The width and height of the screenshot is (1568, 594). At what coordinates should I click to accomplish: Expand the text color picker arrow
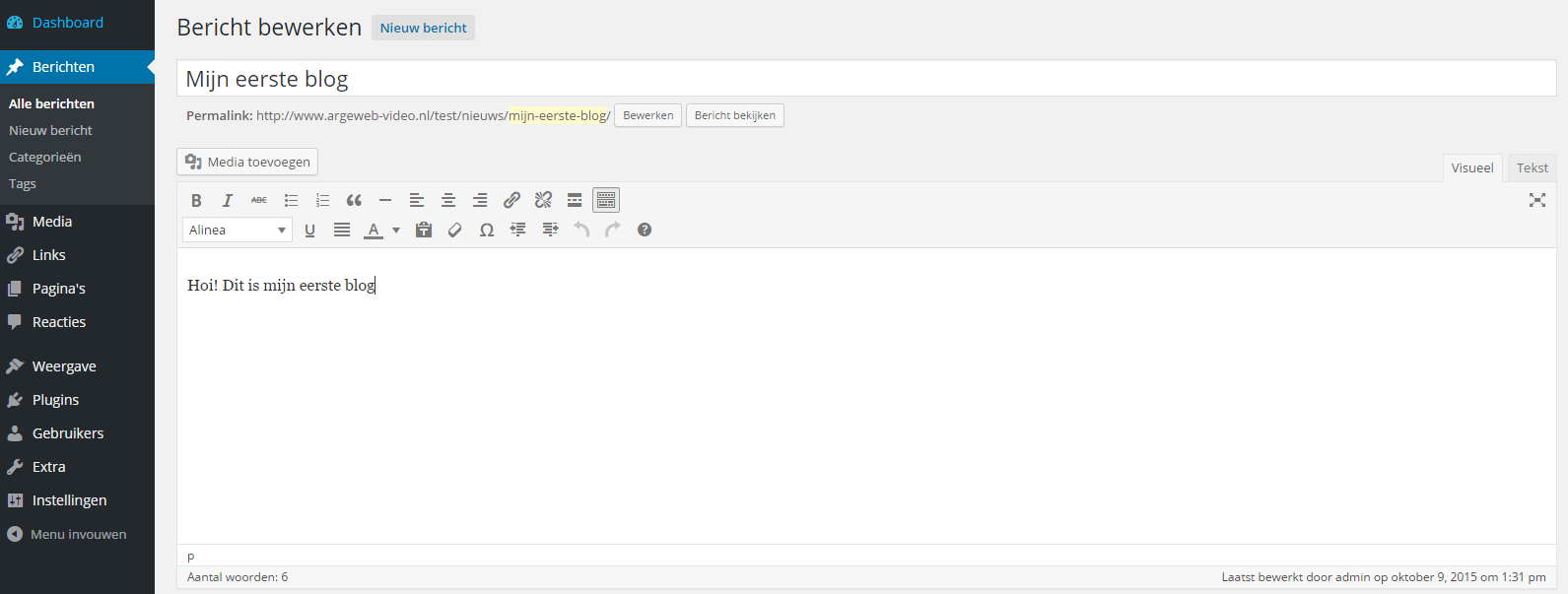(396, 230)
